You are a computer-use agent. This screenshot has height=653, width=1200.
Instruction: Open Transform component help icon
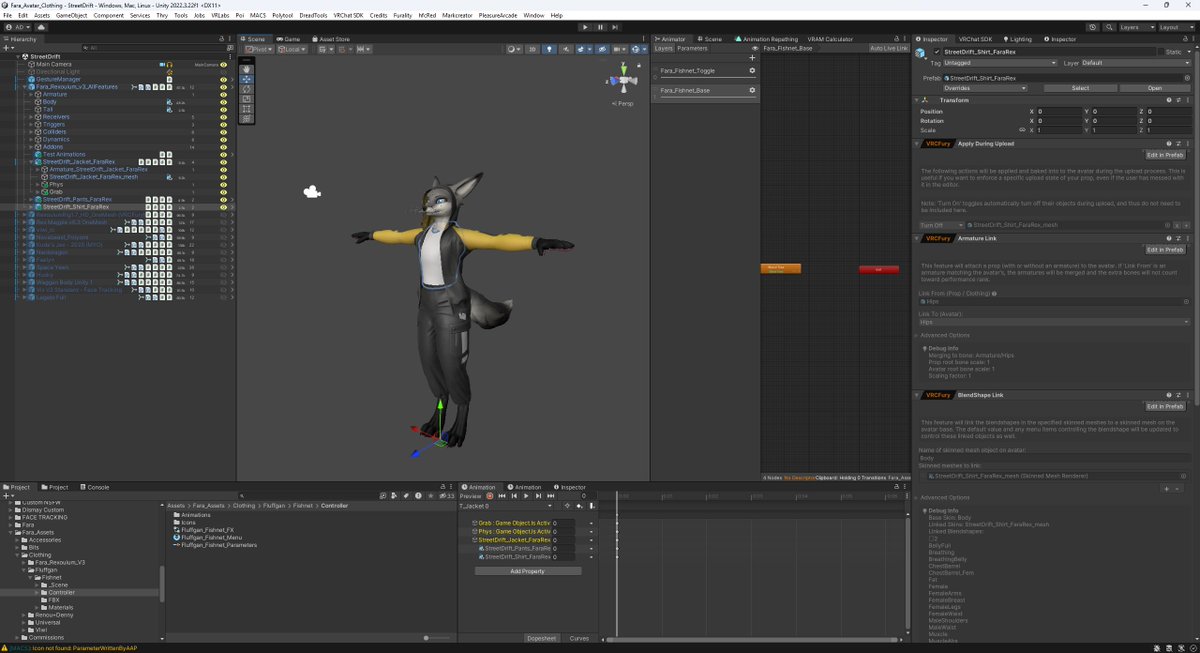point(1168,100)
